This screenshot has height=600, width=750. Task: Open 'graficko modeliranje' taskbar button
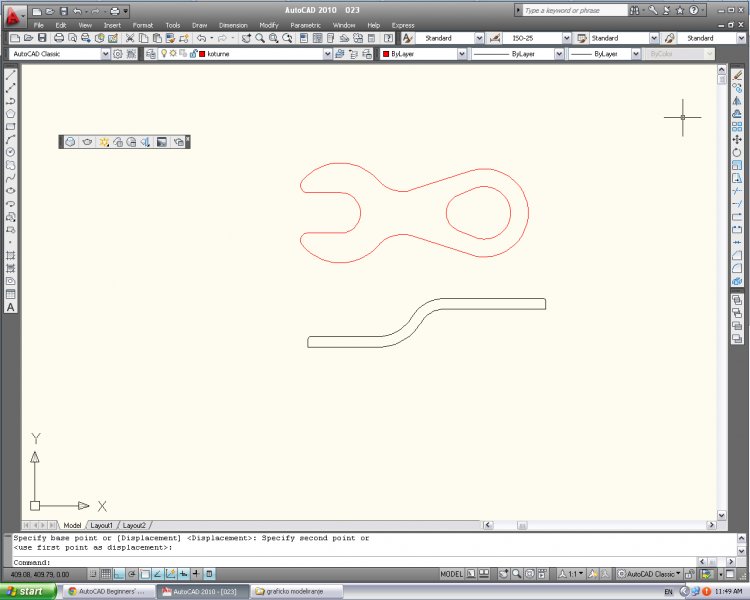coord(294,591)
